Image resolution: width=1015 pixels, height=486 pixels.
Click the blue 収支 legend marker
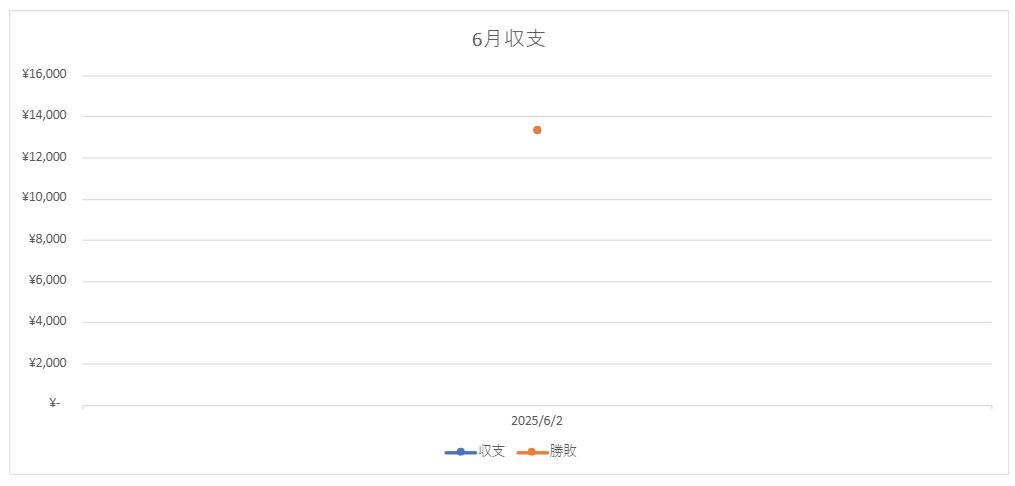tap(461, 452)
